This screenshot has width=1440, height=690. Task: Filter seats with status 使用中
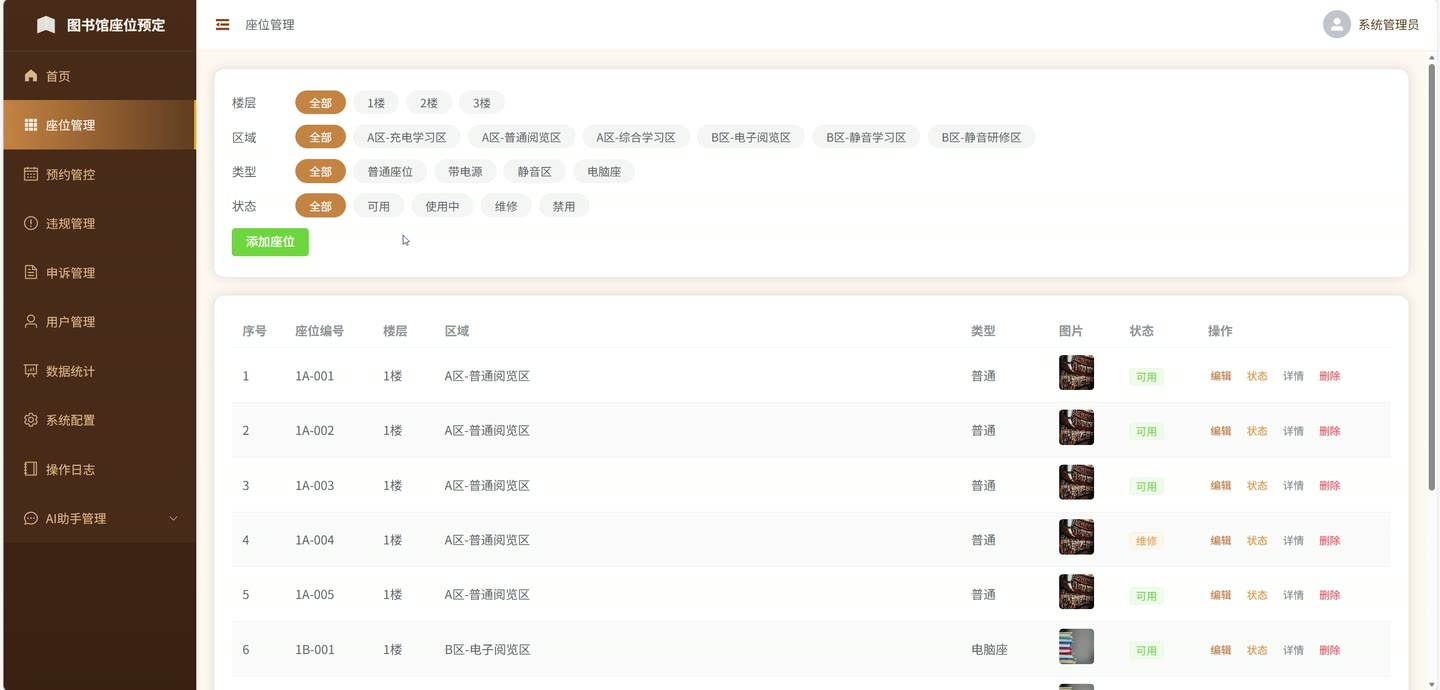click(442, 206)
